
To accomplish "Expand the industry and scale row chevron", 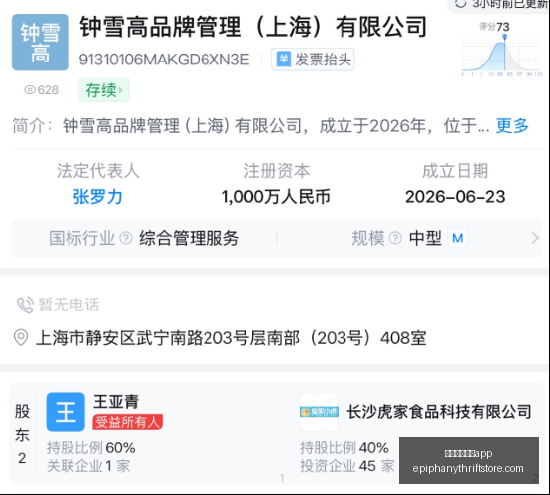I will click(x=535, y=238).
